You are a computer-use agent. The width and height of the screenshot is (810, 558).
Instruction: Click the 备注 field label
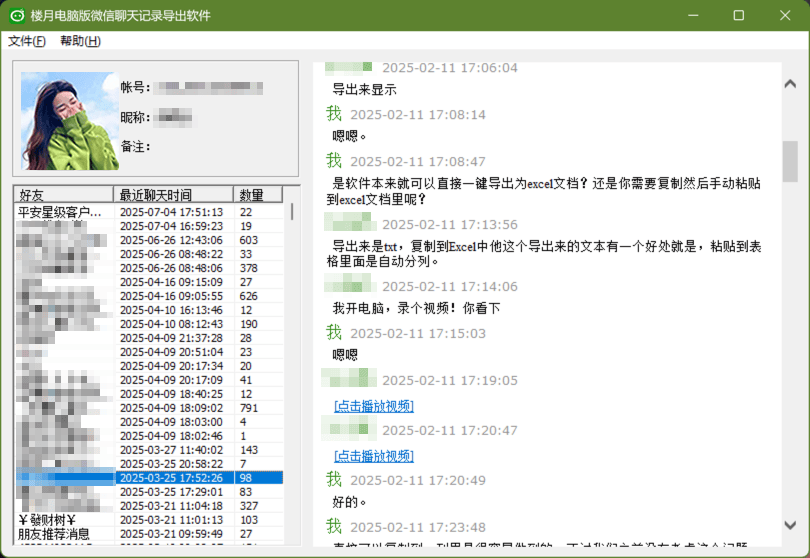pos(135,147)
